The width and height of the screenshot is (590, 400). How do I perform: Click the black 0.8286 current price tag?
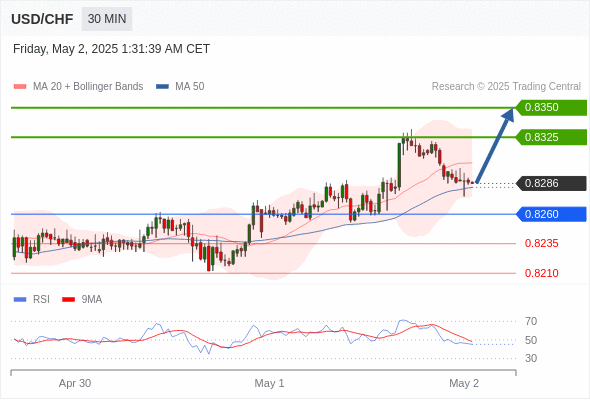click(551, 184)
